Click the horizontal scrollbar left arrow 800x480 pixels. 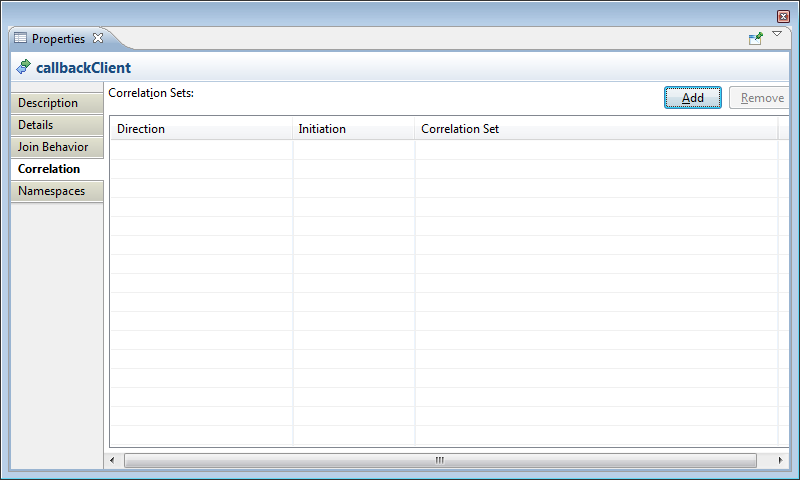tap(115, 460)
